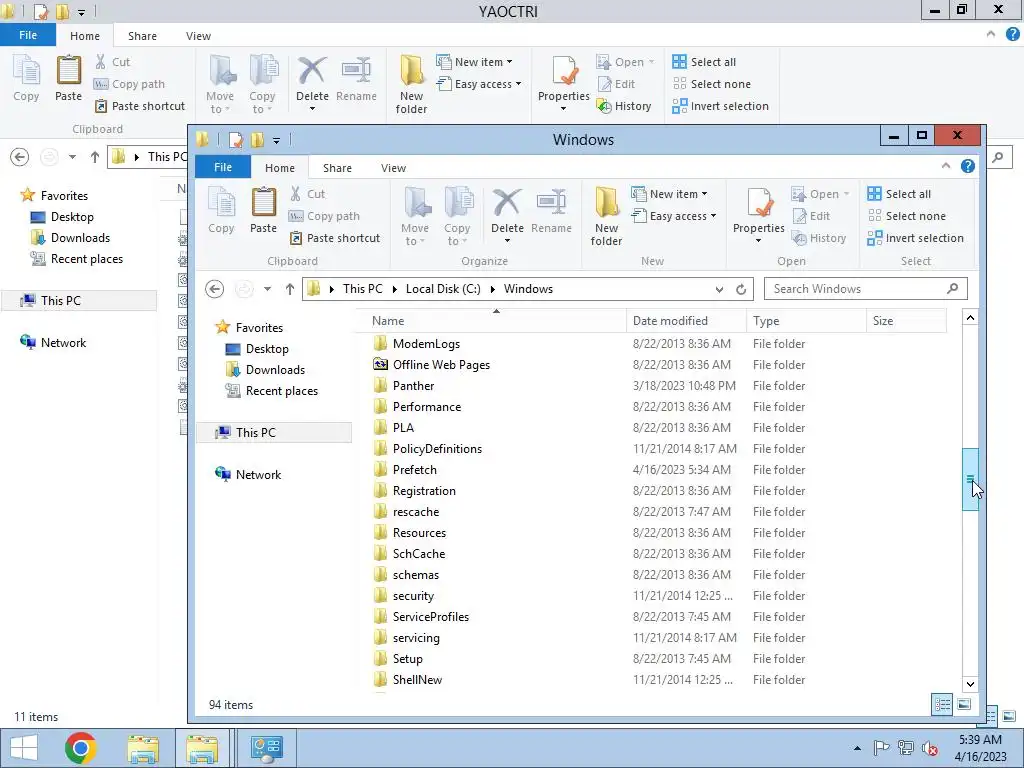The height and width of the screenshot is (768, 1024).
Task: Select Recent places in YAOCTRI sidebar
Action: (x=86, y=259)
